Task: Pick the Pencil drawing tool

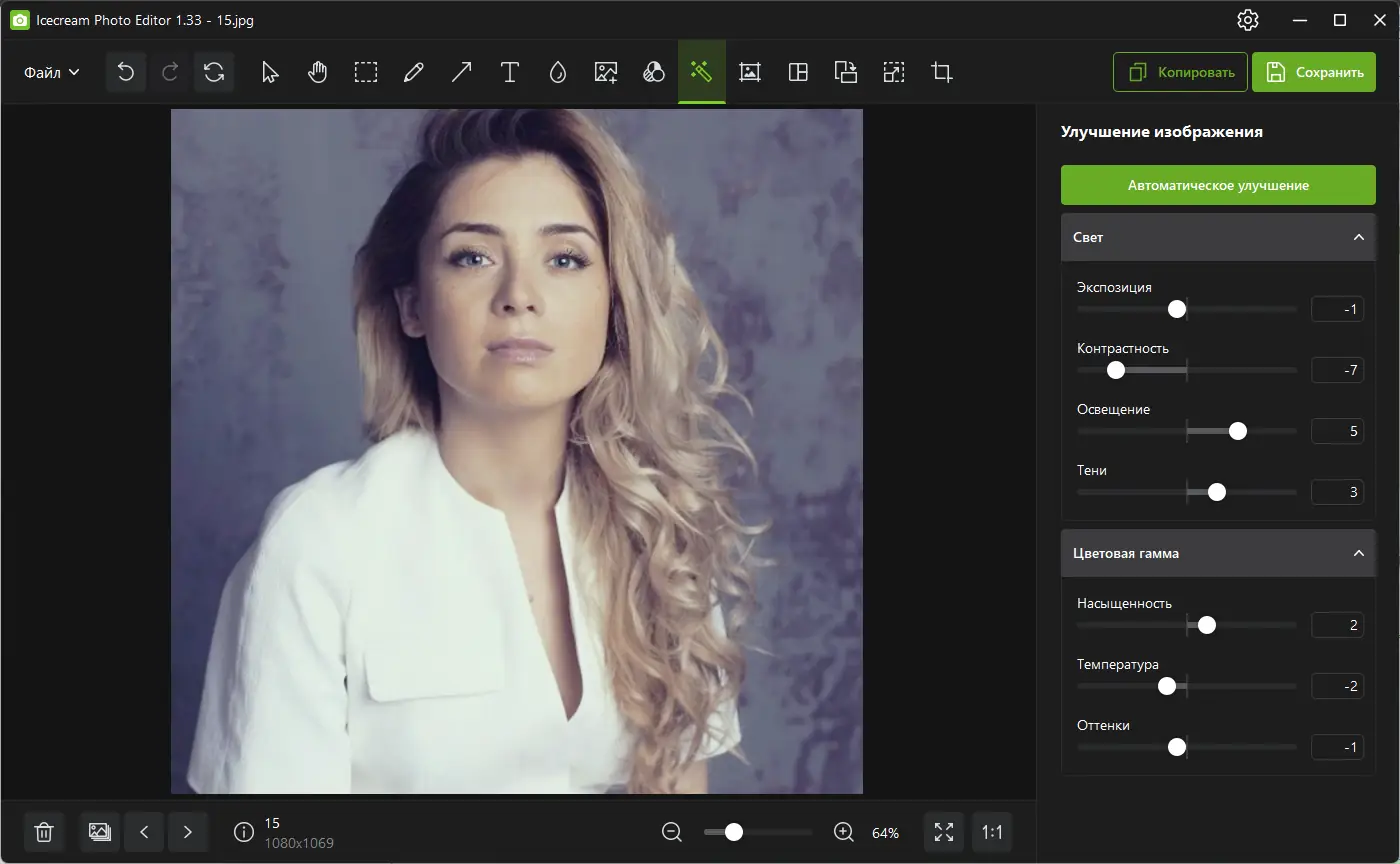Action: [x=413, y=71]
